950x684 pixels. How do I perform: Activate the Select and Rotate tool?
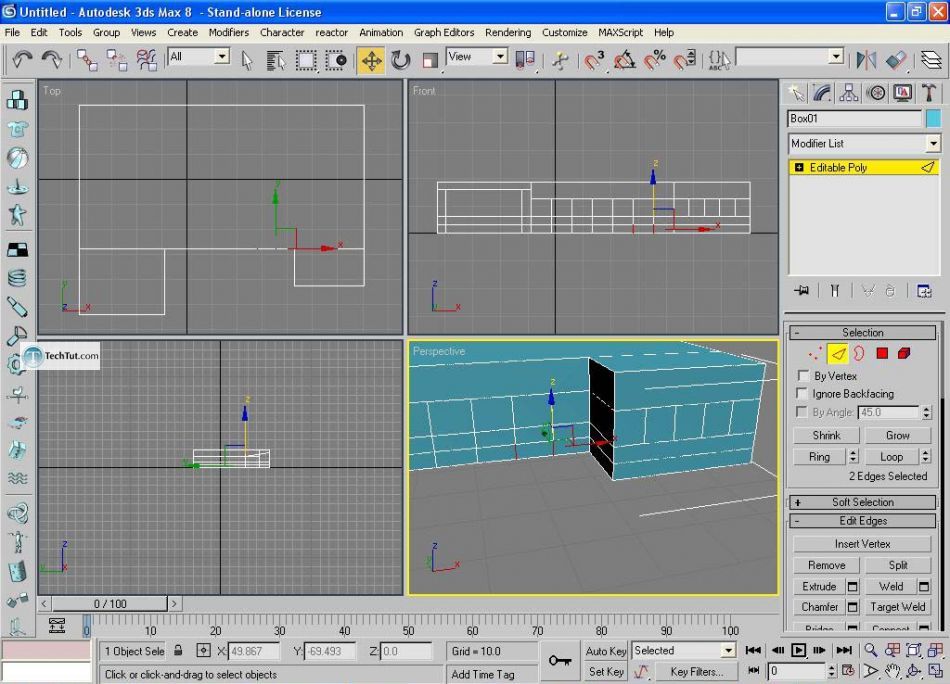400,60
